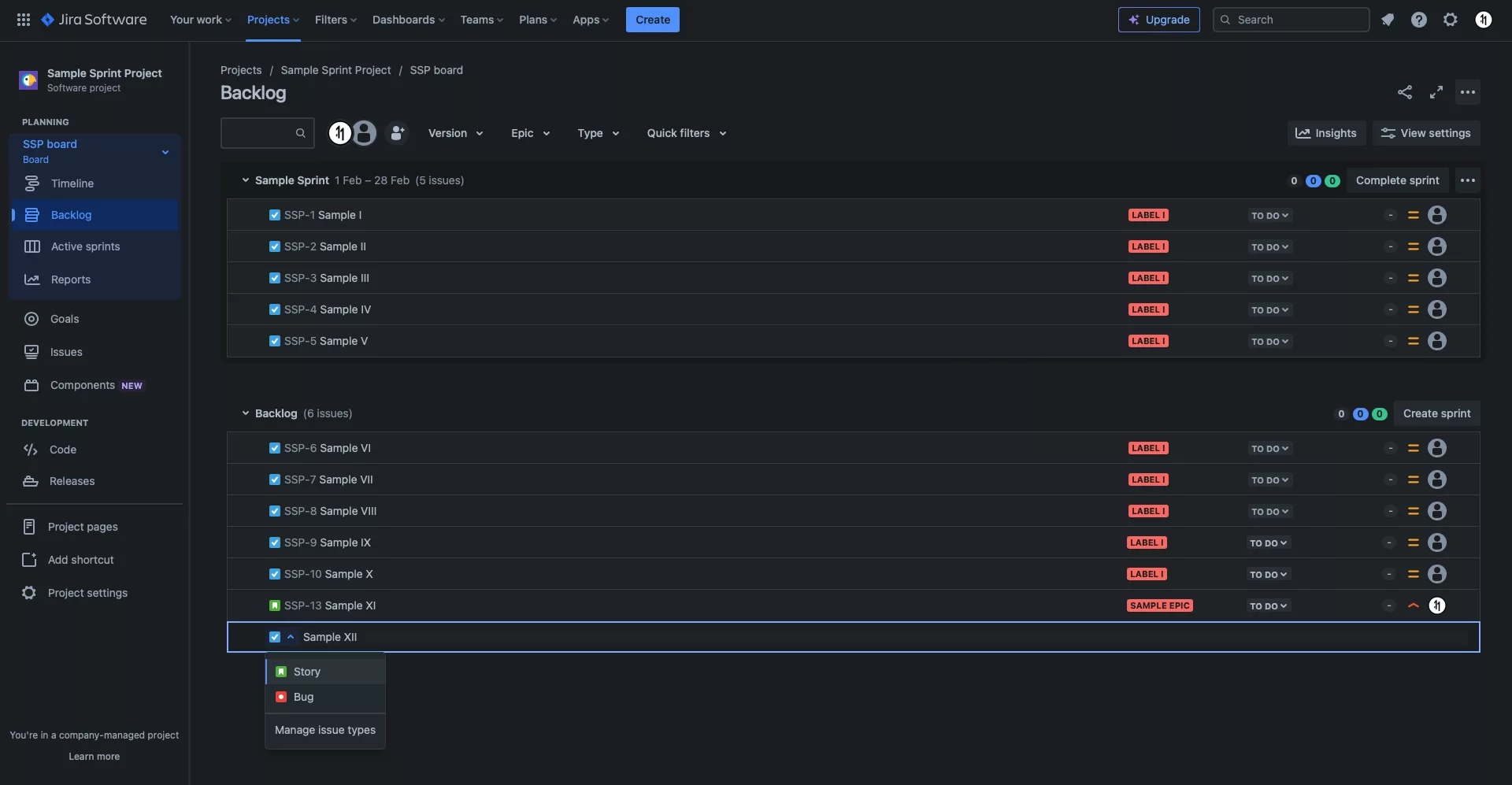This screenshot has height=785, width=1512.
Task: Click the green done counter in Sample Sprint
Action: [1332, 180]
